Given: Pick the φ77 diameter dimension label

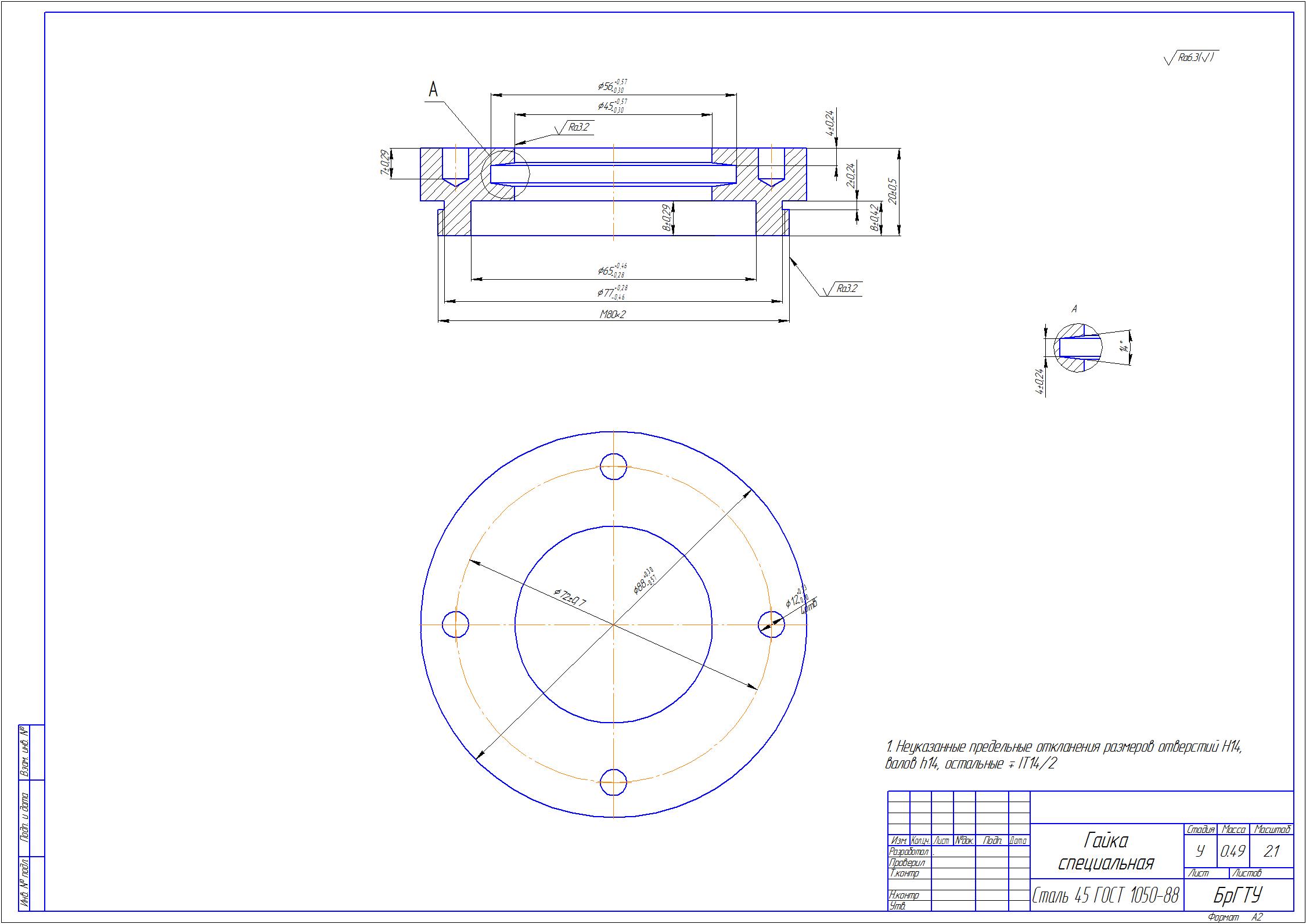Looking at the screenshot, I should (612, 293).
